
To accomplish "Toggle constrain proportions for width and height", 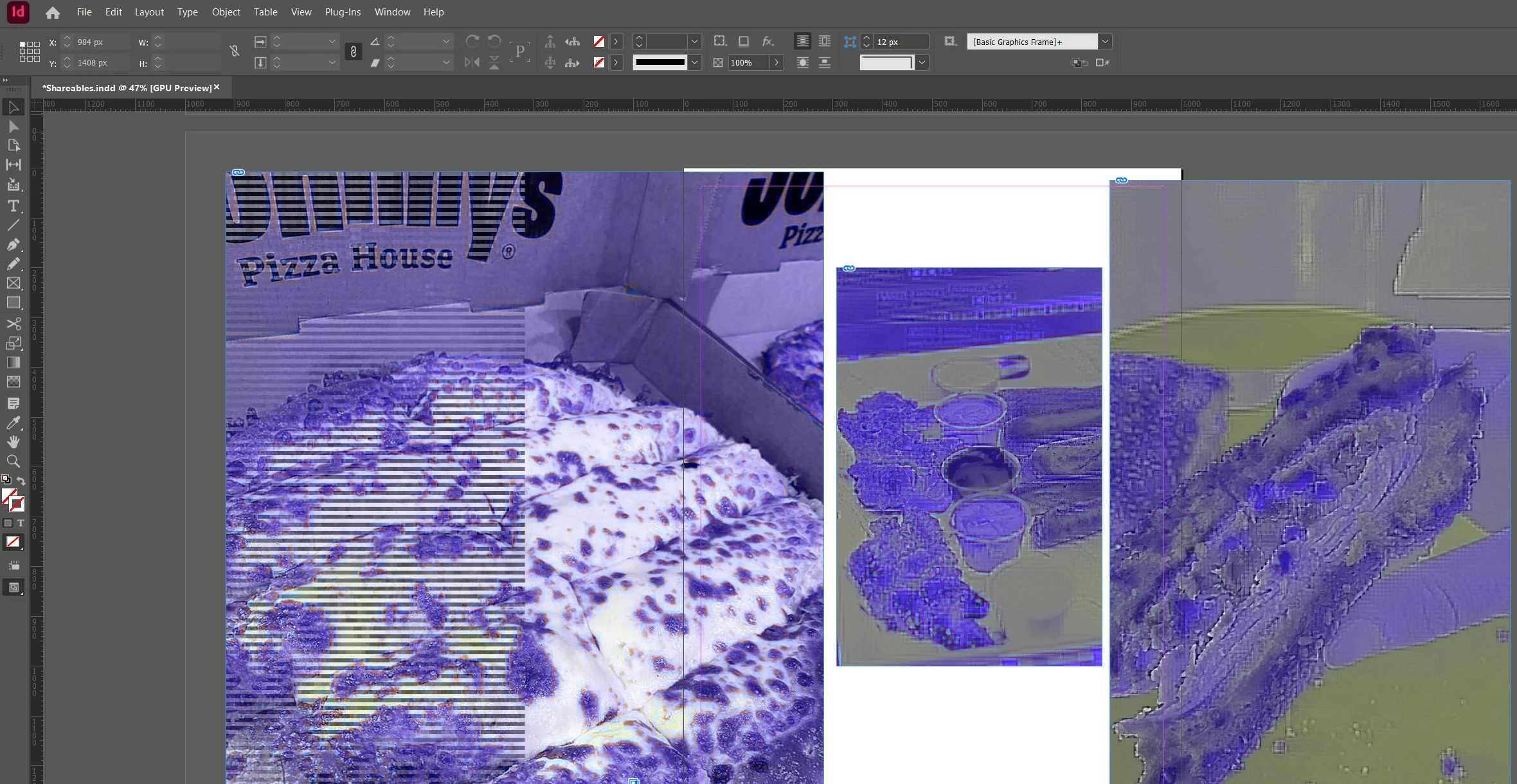I will 235,51.
